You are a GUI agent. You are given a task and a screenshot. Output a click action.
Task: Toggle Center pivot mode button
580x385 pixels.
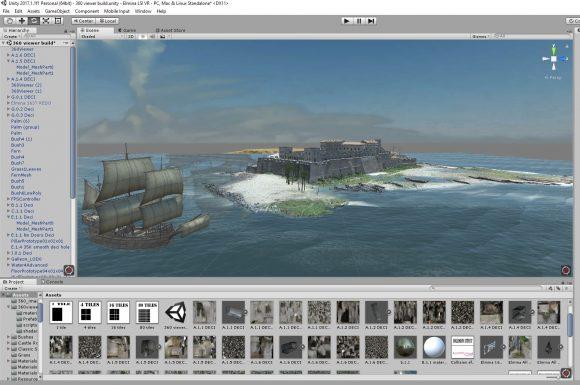[x=83, y=21]
